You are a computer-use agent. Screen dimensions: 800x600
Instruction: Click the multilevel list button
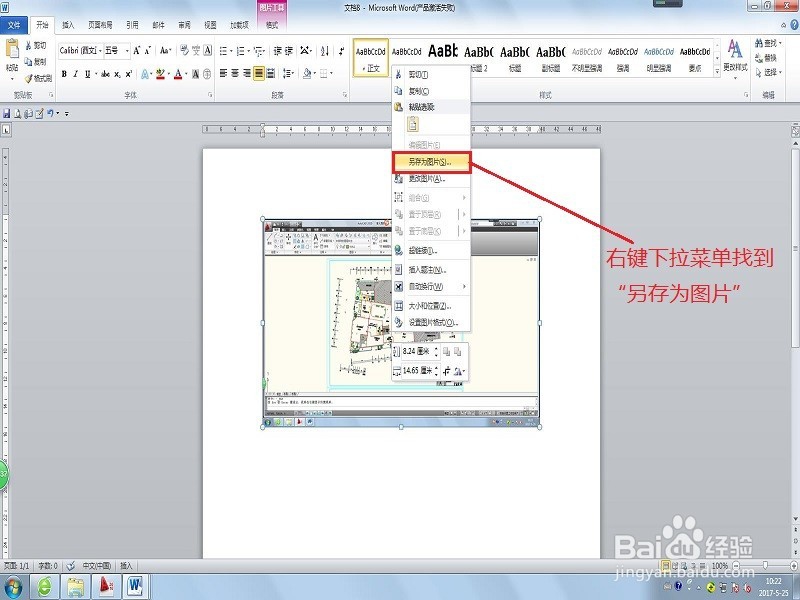point(259,51)
